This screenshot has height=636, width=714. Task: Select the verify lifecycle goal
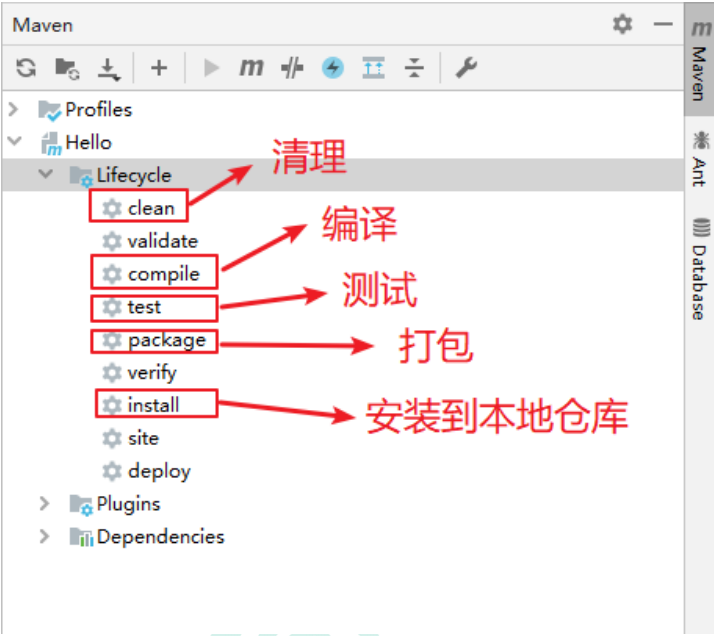click(x=152, y=373)
